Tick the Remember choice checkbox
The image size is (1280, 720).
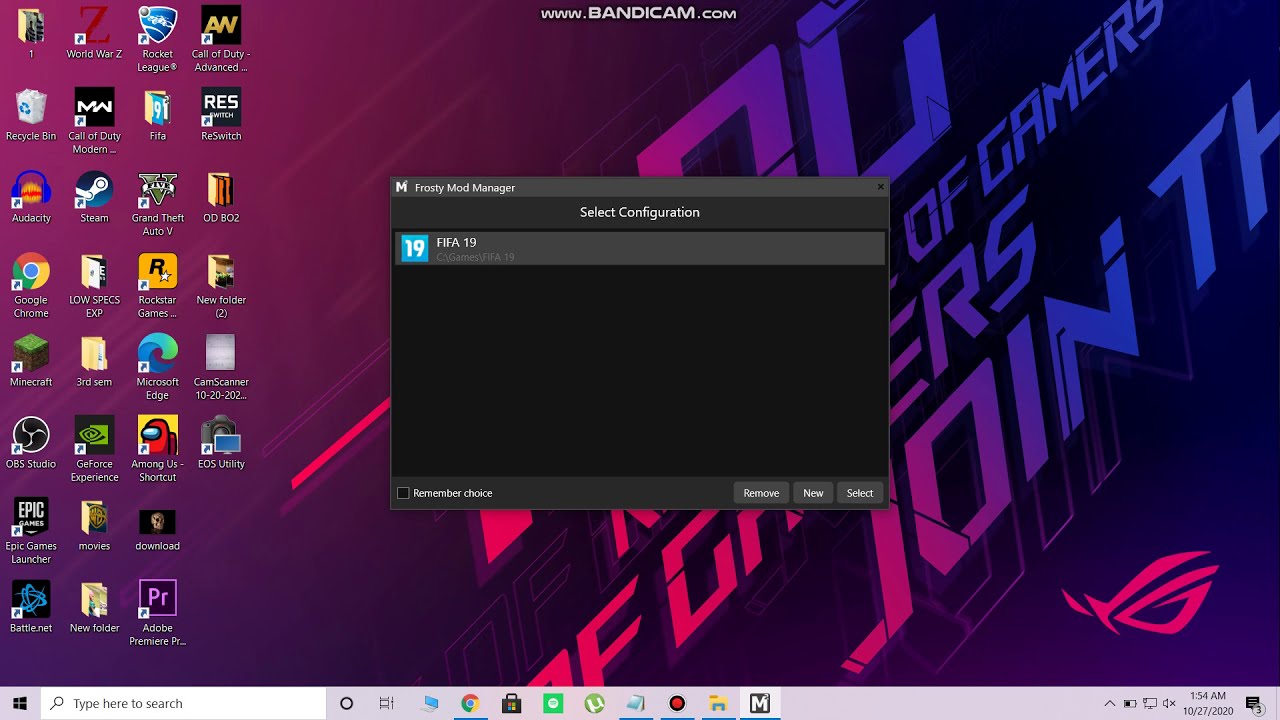(x=403, y=493)
